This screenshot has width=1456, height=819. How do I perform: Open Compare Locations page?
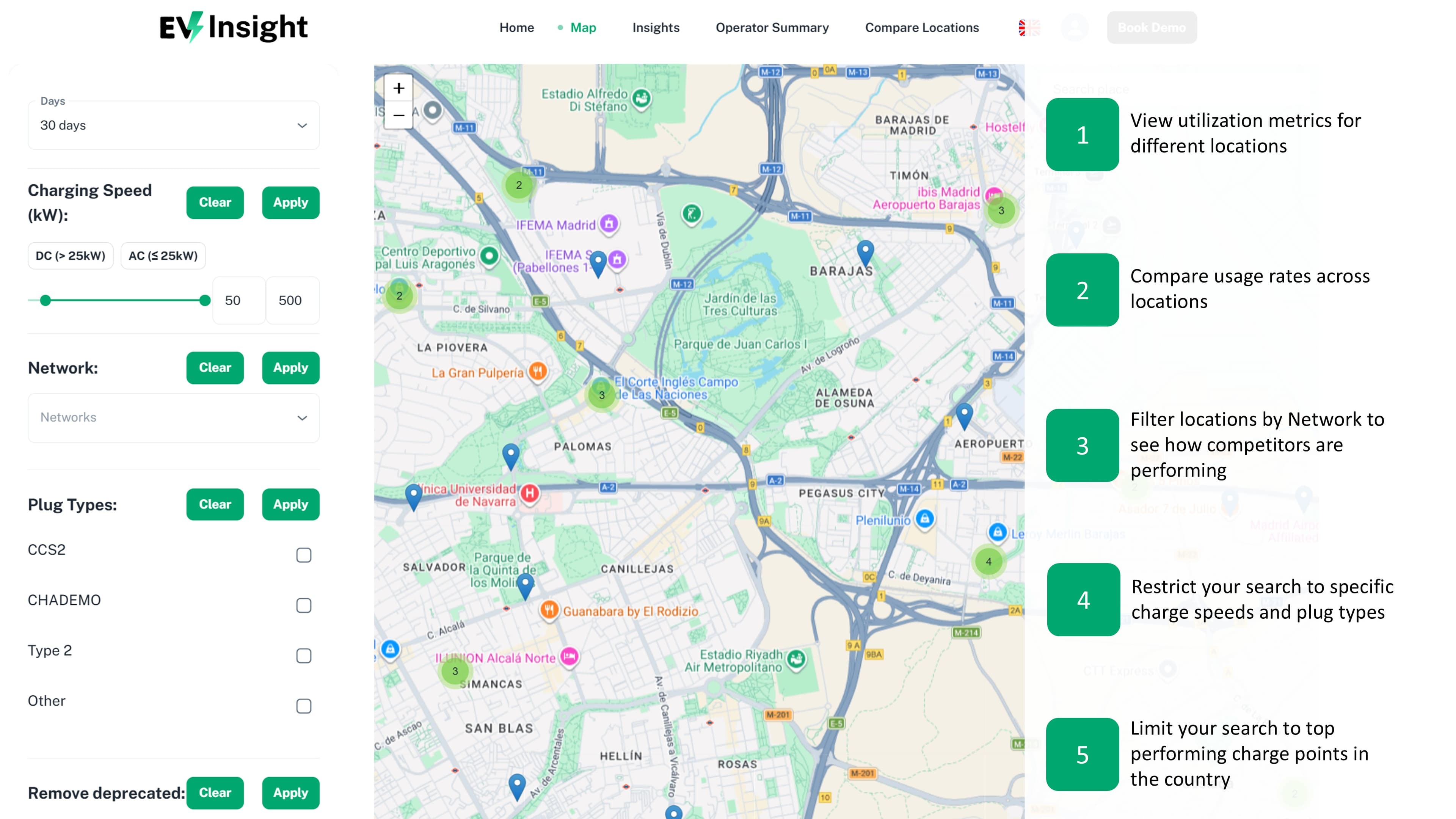point(922,28)
